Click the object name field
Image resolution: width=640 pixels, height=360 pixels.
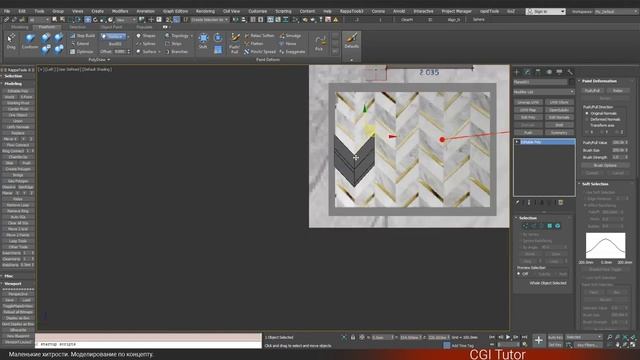(540, 82)
